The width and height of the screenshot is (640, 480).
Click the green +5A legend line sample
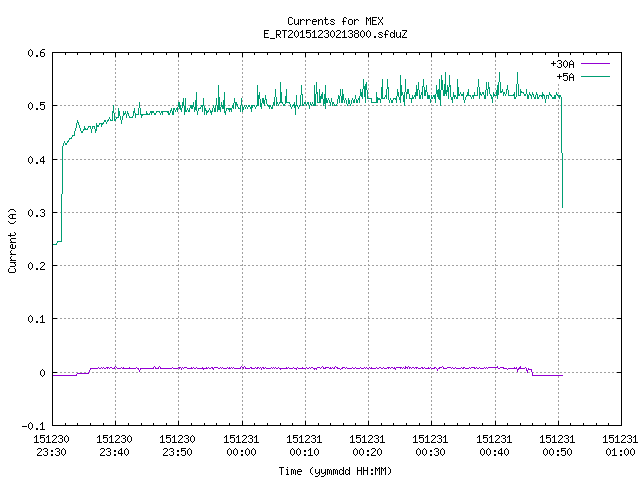[x=595, y=76]
